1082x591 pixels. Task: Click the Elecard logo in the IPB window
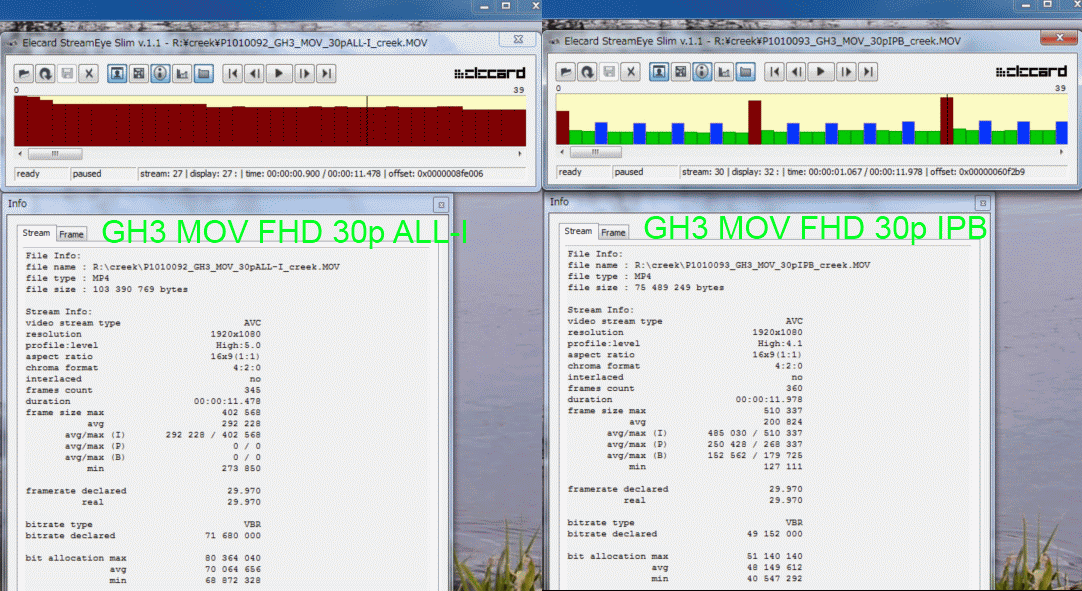pos(1032,72)
